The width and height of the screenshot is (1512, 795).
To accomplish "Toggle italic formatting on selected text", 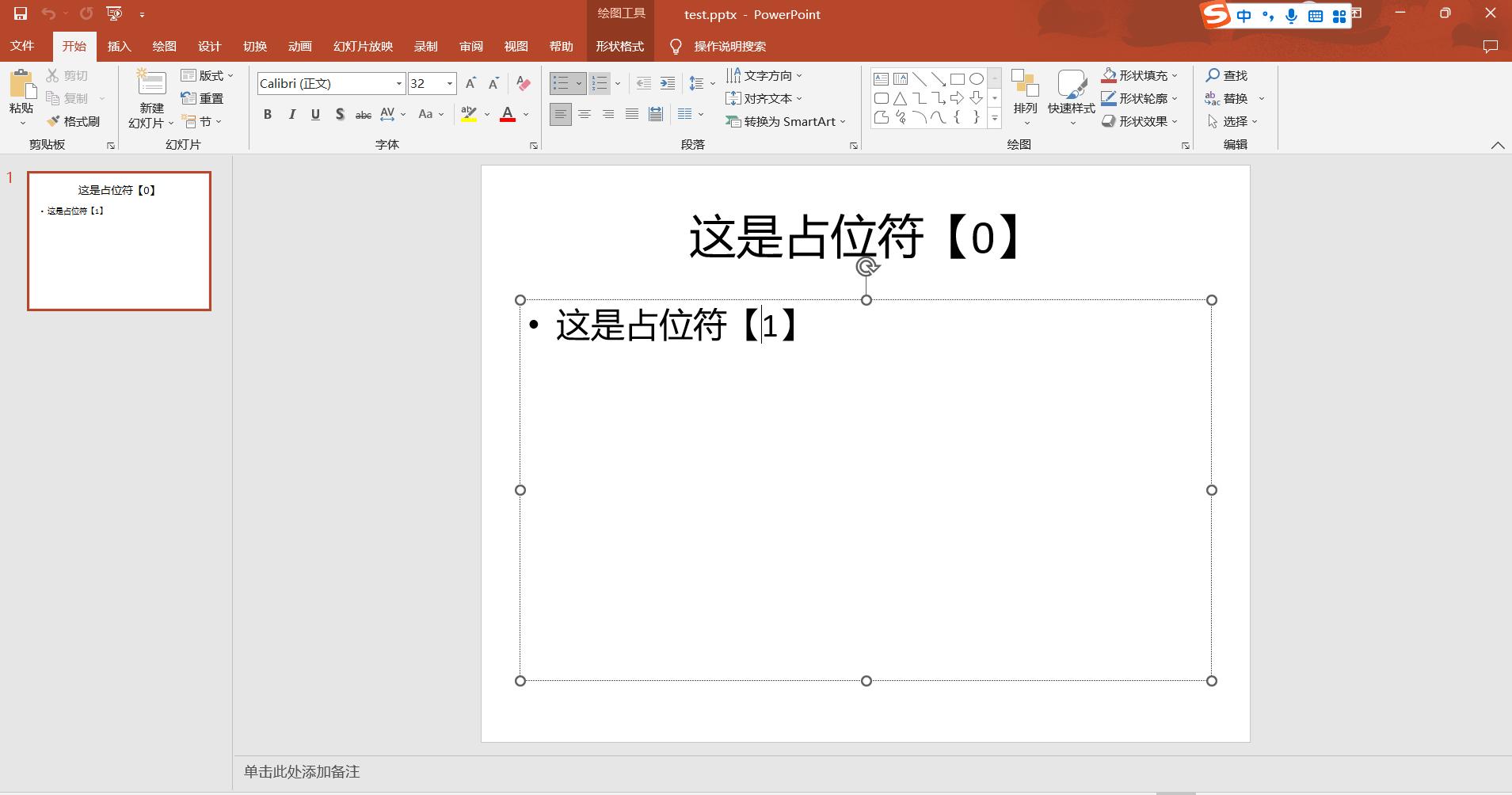I will click(x=291, y=114).
